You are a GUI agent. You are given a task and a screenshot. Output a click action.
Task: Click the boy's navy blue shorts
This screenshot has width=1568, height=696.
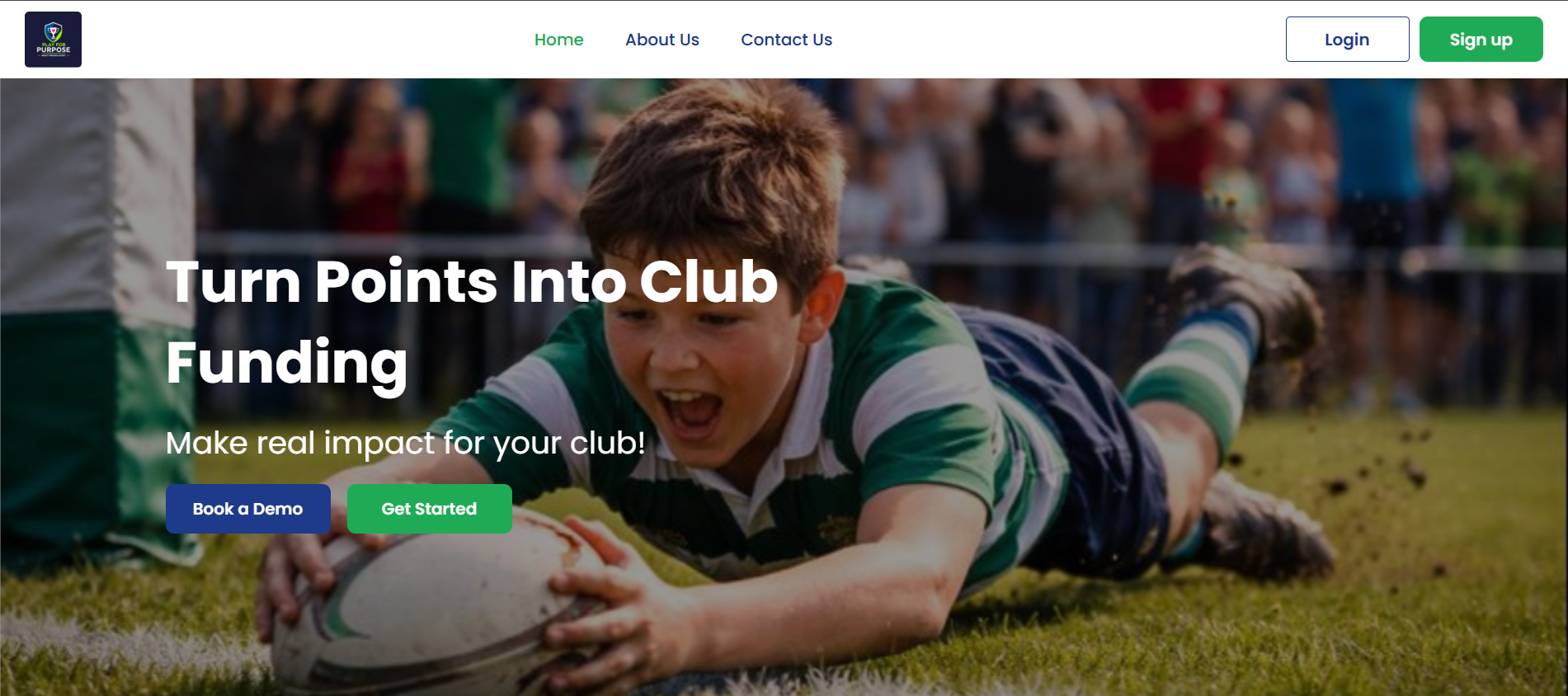coord(1072,429)
